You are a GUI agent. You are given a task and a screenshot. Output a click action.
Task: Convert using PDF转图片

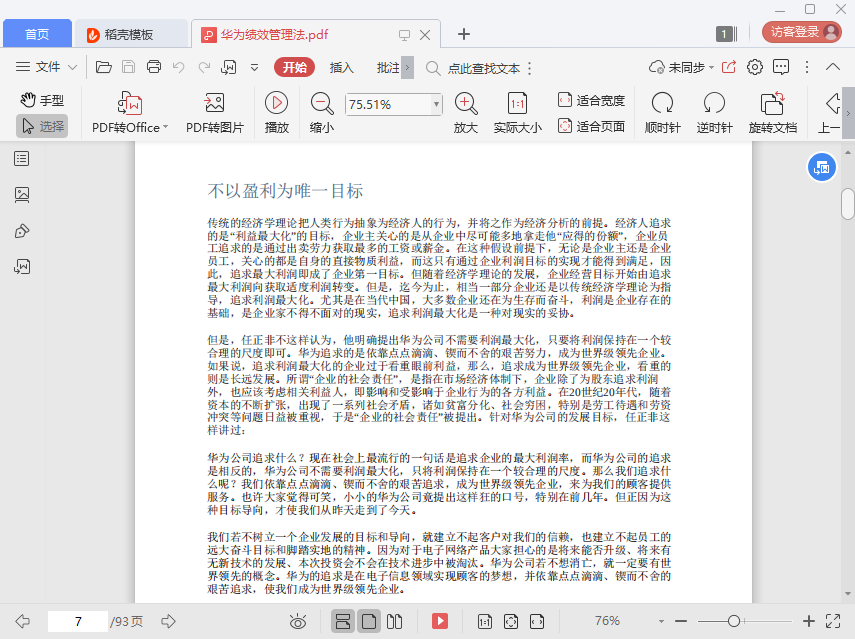pos(215,113)
